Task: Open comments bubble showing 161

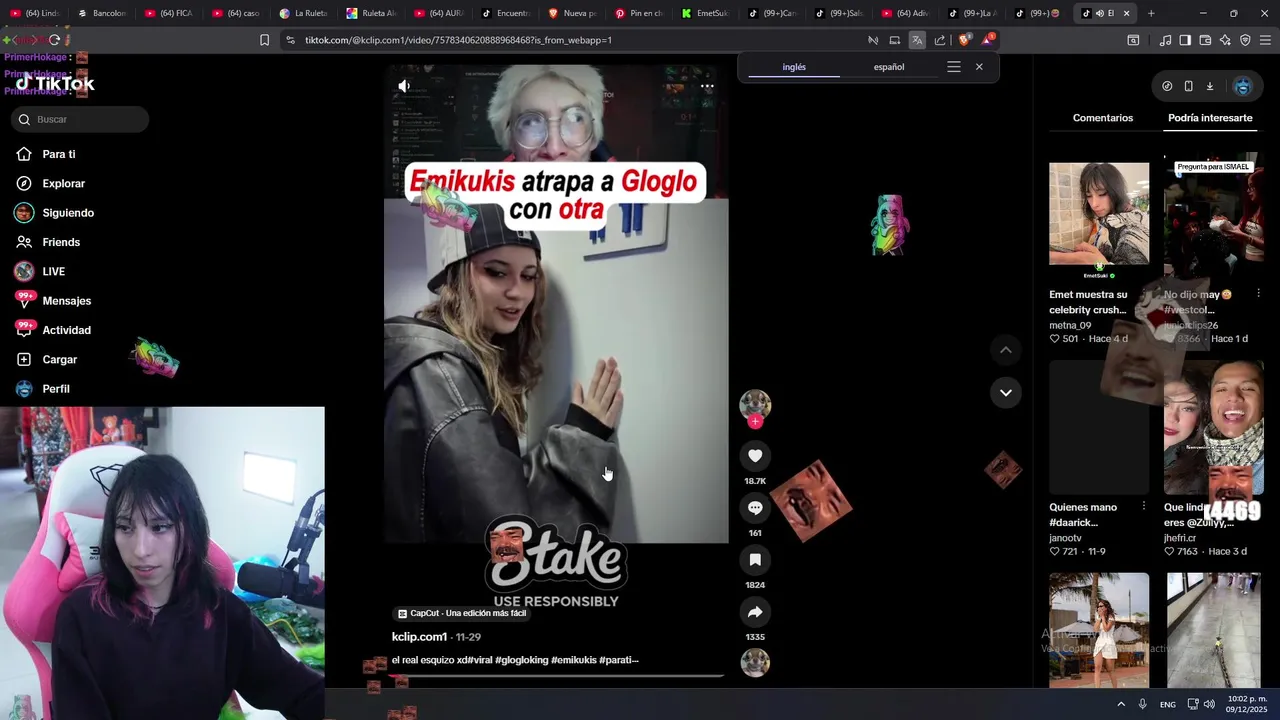Action: [x=755, y=508]
